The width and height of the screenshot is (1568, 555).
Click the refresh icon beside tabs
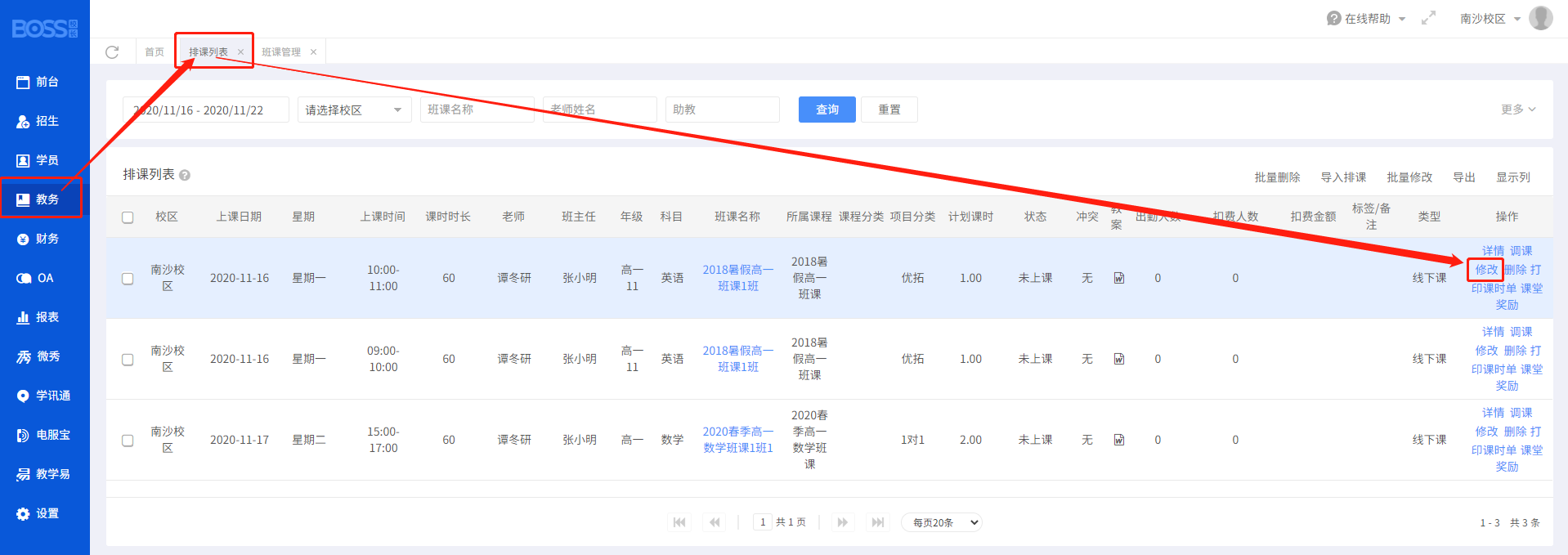point(113,51)
